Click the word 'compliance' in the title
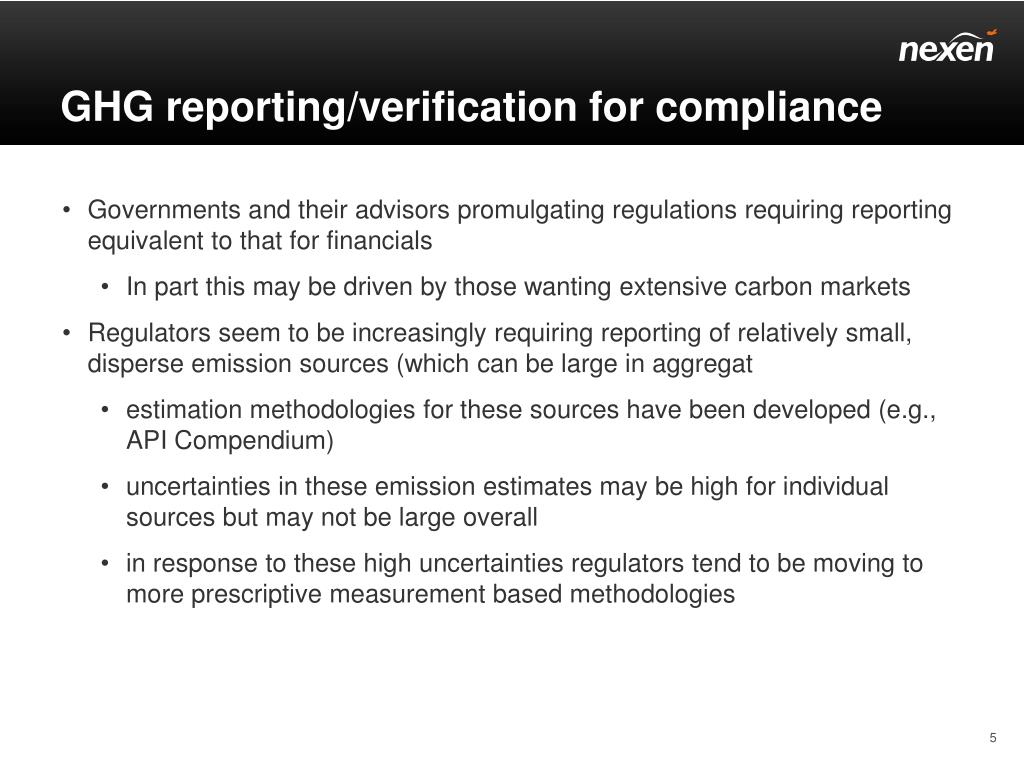This screenshot has width=1024, height=768. pos(769,108)
